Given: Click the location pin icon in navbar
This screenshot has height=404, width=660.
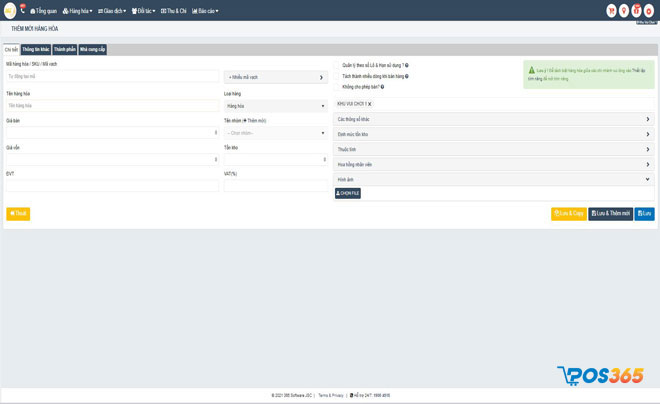Looking at the screenshot, I should point(624,11).
